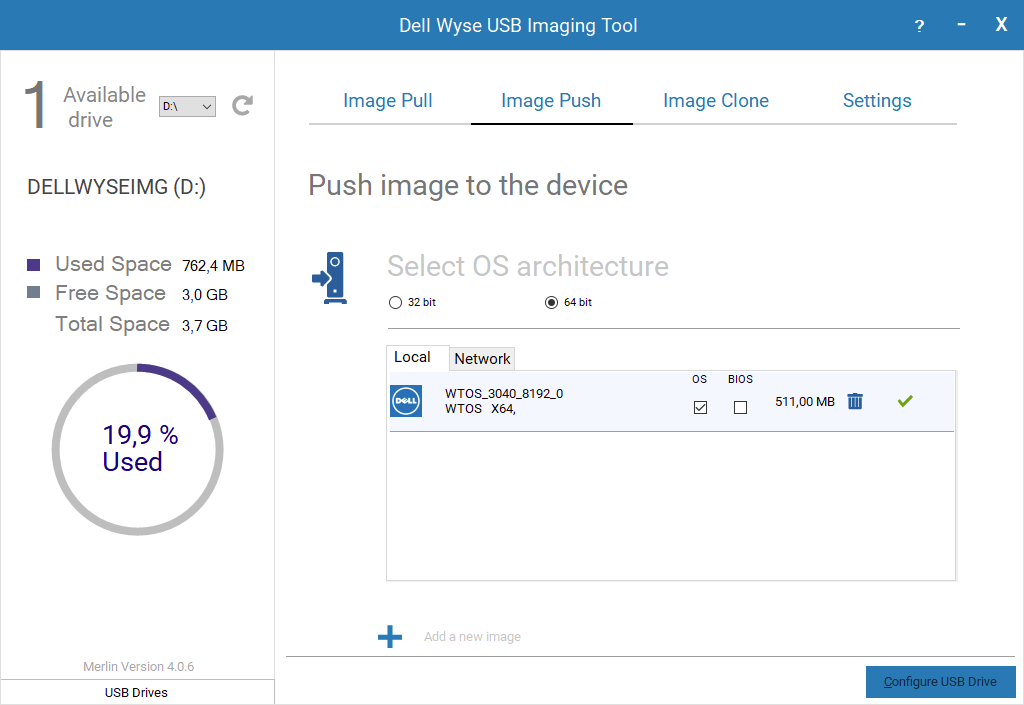Click the Configure USB Drive button
The width and height of the screenshot is (1024, 705).
pyautogui.click(x=940, y=682)
